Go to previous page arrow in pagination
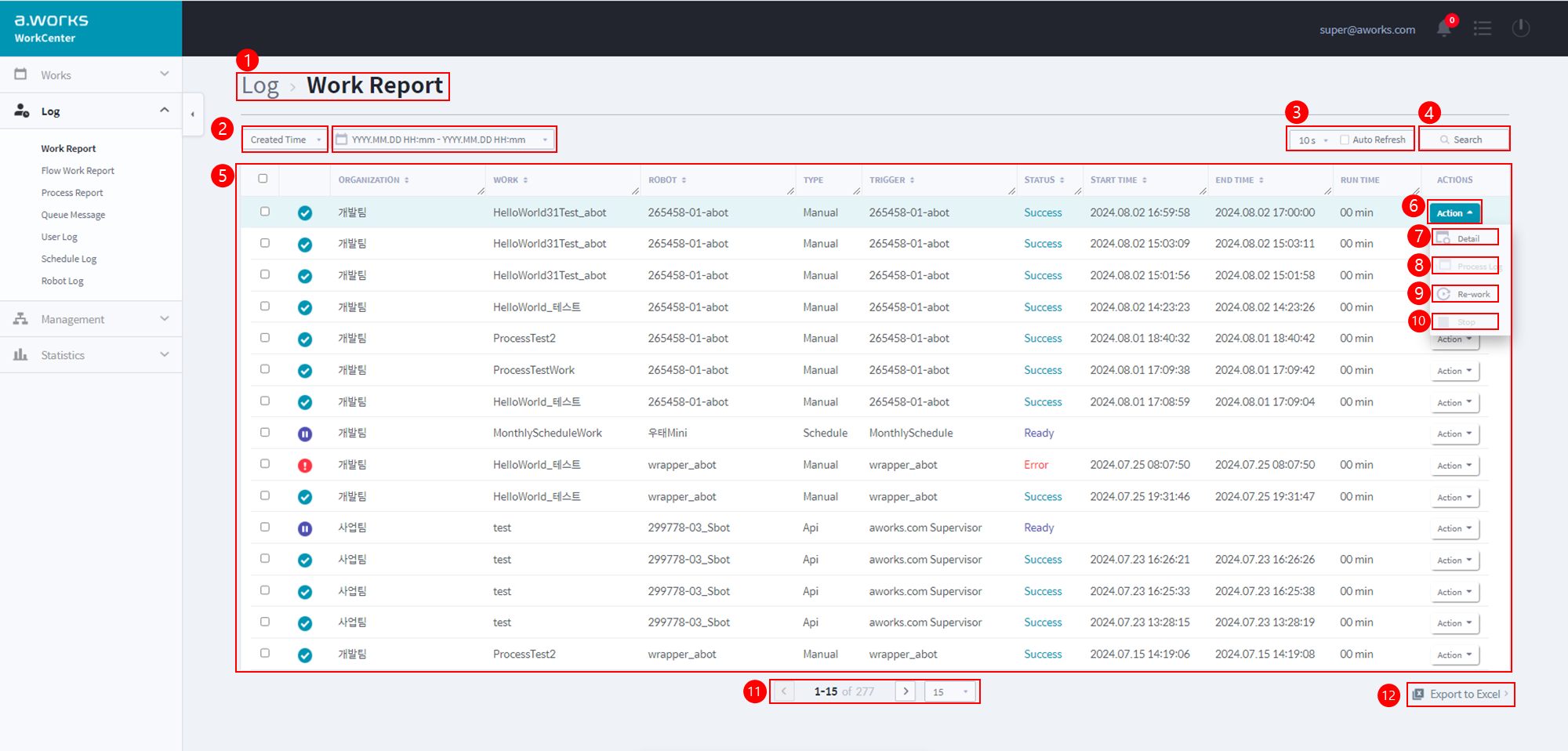 [783, 691]
